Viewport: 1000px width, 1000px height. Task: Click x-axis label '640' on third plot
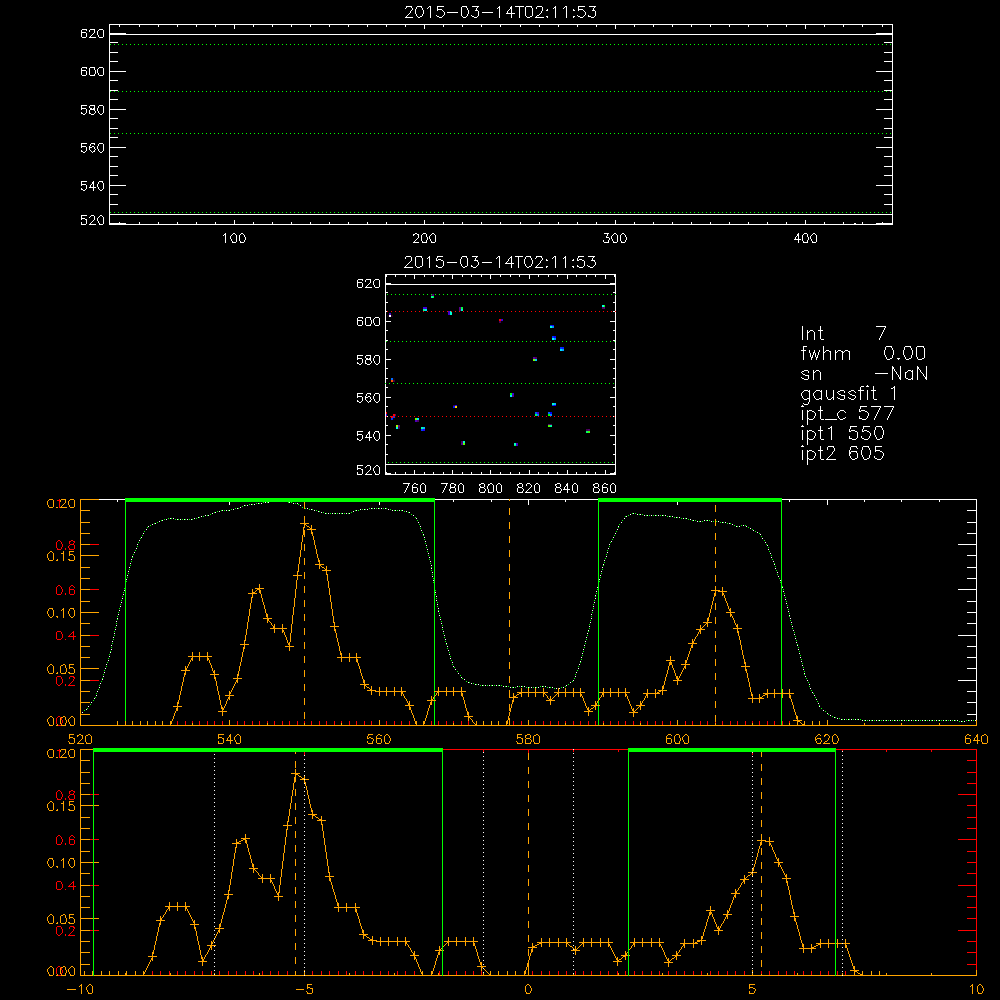click(x=976, y=739)
